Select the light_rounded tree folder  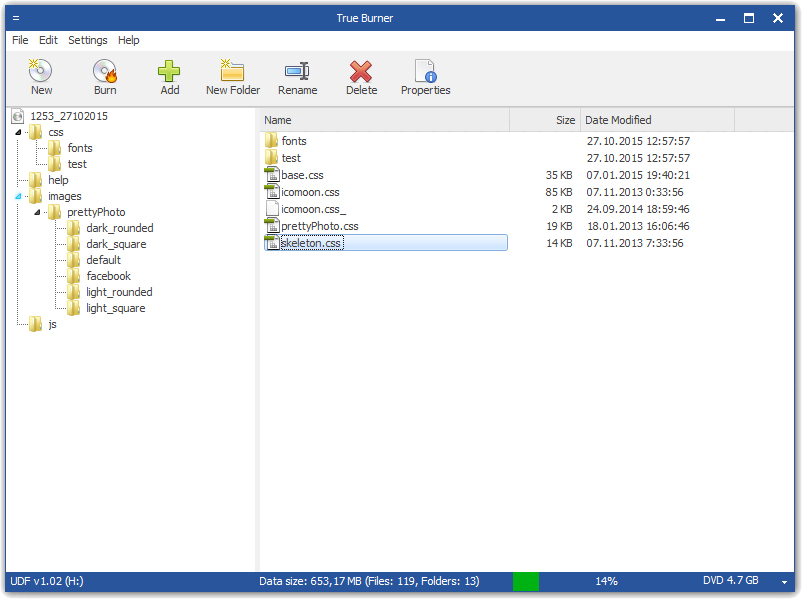point(119,292)
